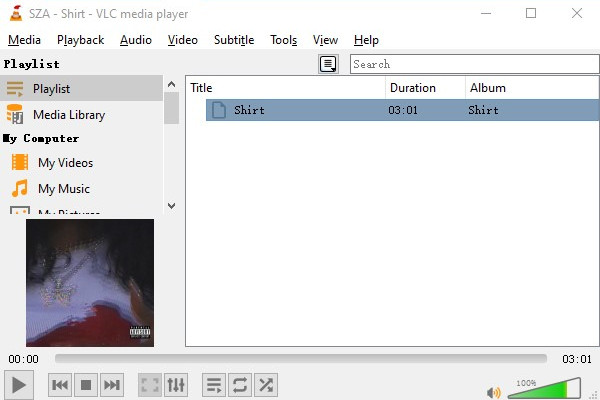Focus the playlist Search field
This screenshot has height=400, width=600.
(x=474, y=64)
